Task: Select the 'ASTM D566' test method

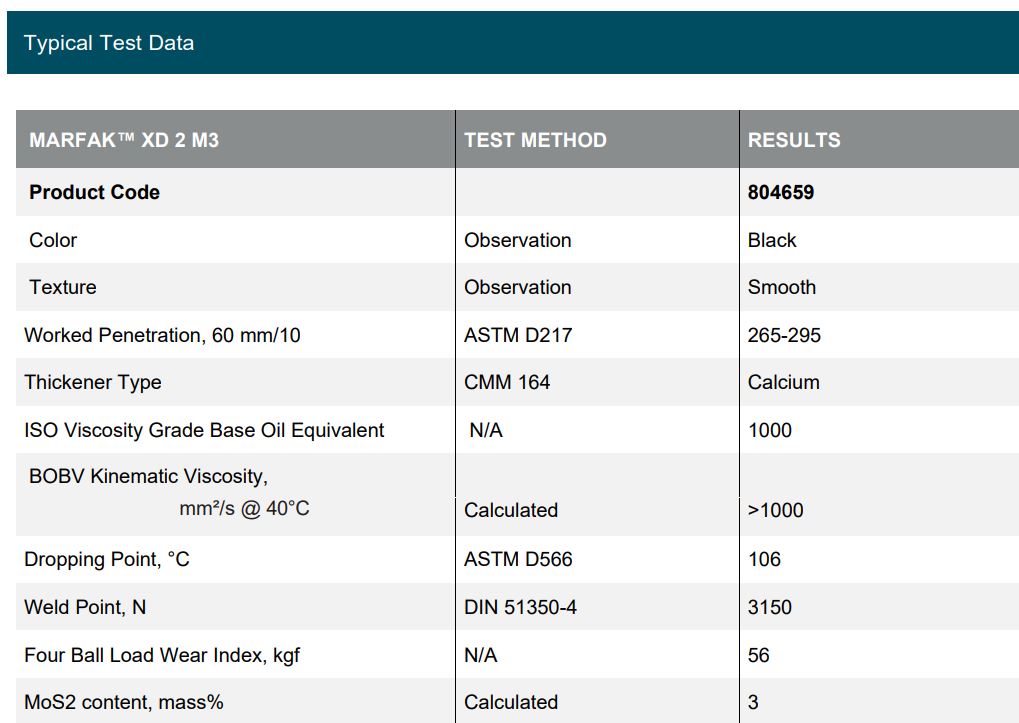Action: pyautogui.click(x=518, y=559)
